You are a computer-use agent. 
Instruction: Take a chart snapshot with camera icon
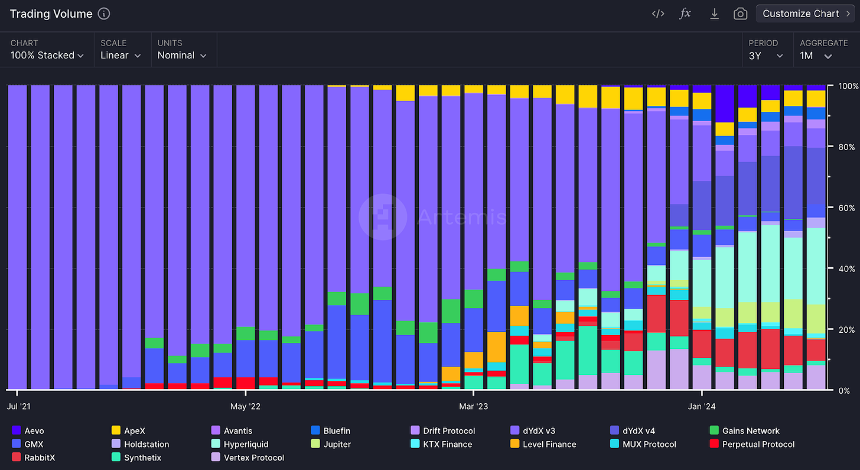[x=740, y=14]
